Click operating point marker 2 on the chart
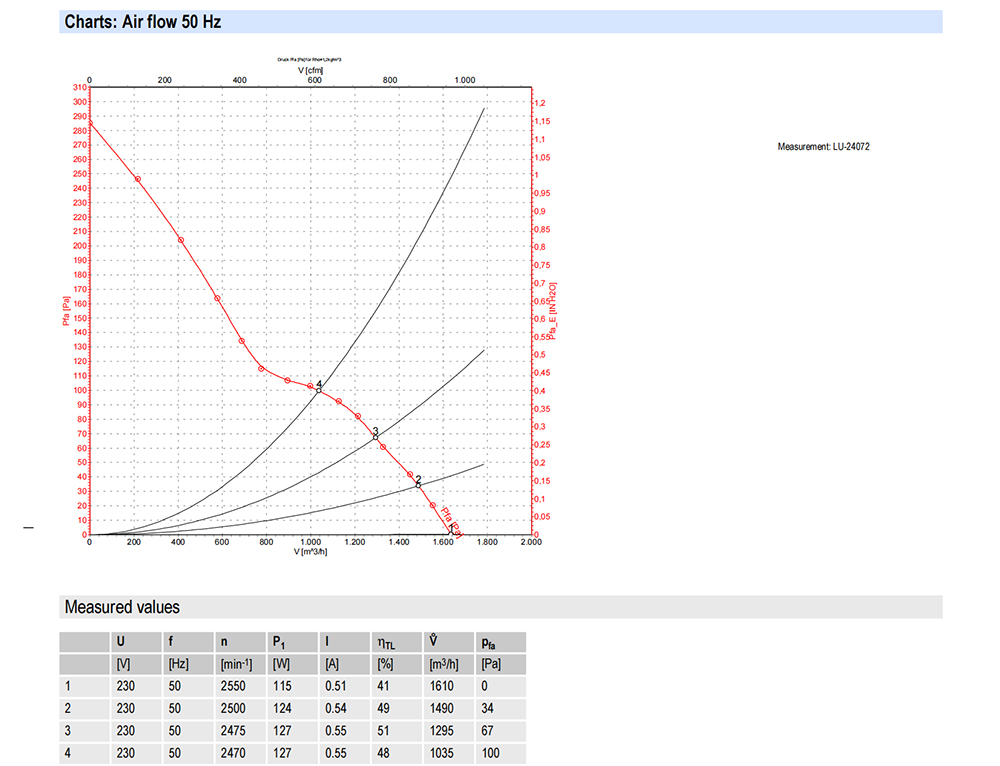Image resolution: width=1000 pixels, height=766 pixels. click(418, 485)
